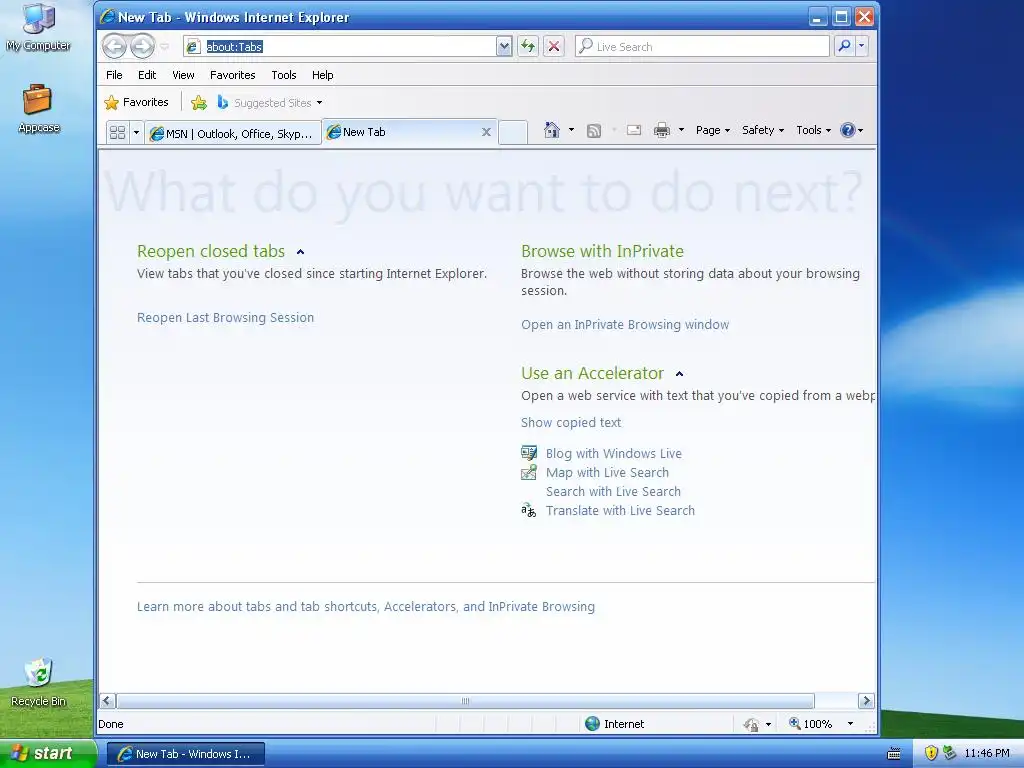Image resolution: width=1024 pixels, height=768 pixels.
Task: Start search with the magnifier button
Action: [x=844, y=46]
